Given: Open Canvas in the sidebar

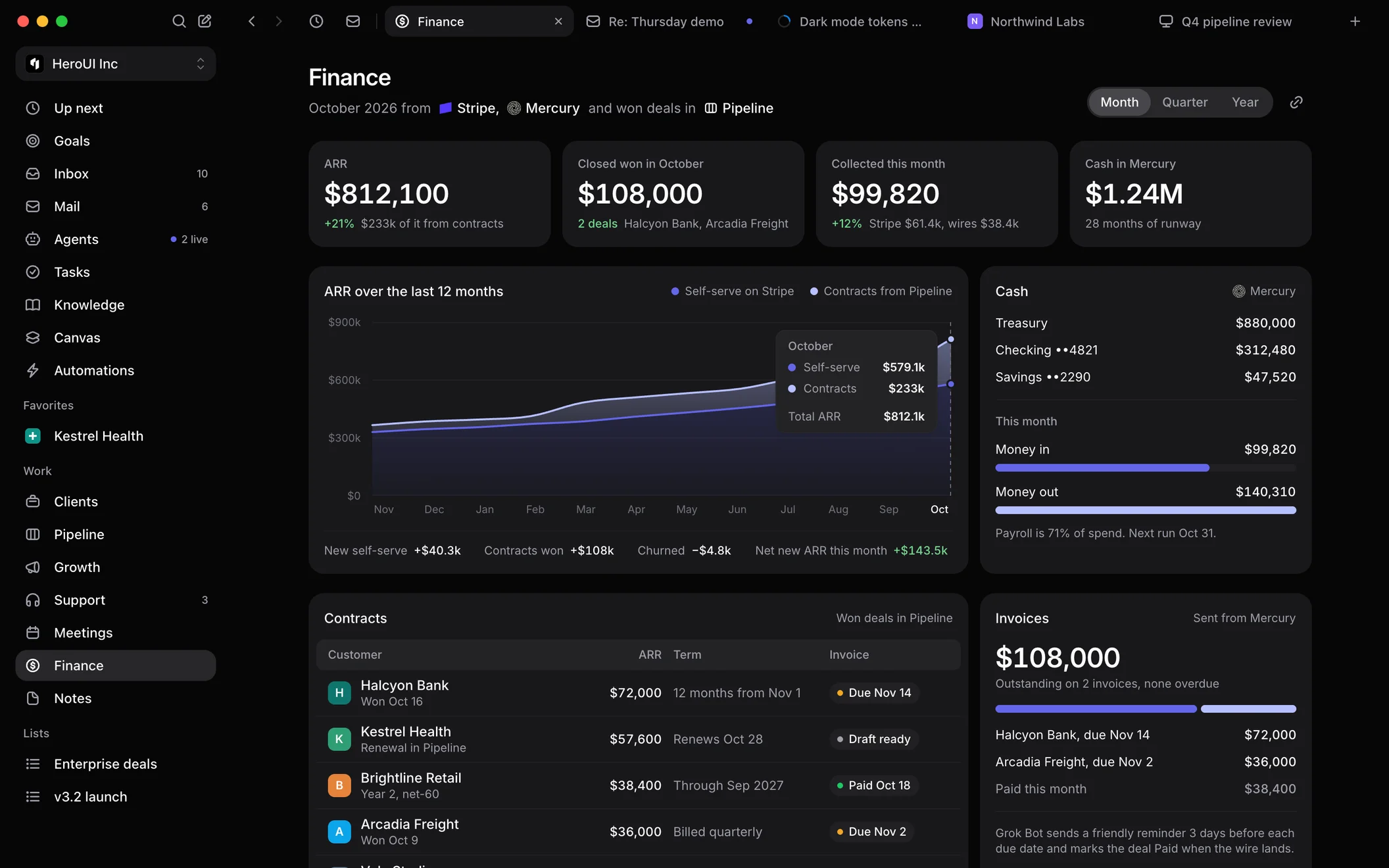Looking at the screenshot, I should coord(116,337).
